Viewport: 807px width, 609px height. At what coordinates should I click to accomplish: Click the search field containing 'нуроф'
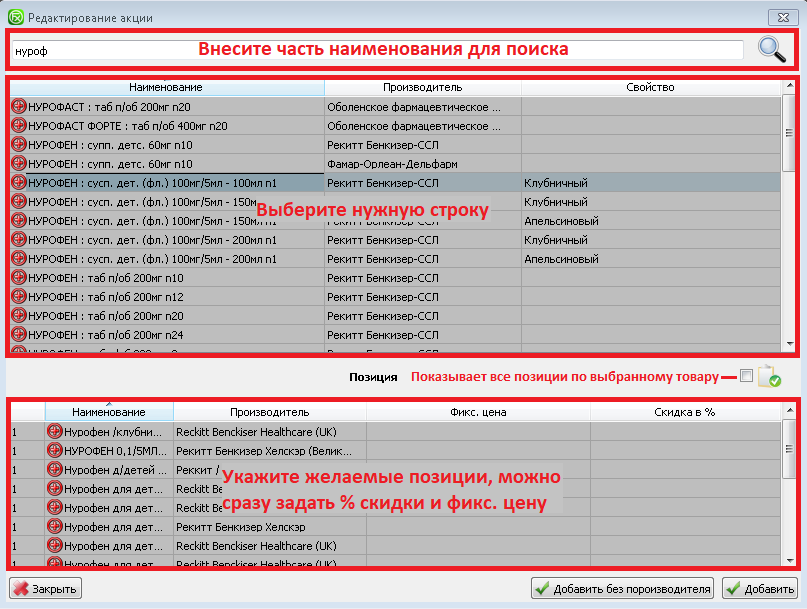[x=377, y=50]
